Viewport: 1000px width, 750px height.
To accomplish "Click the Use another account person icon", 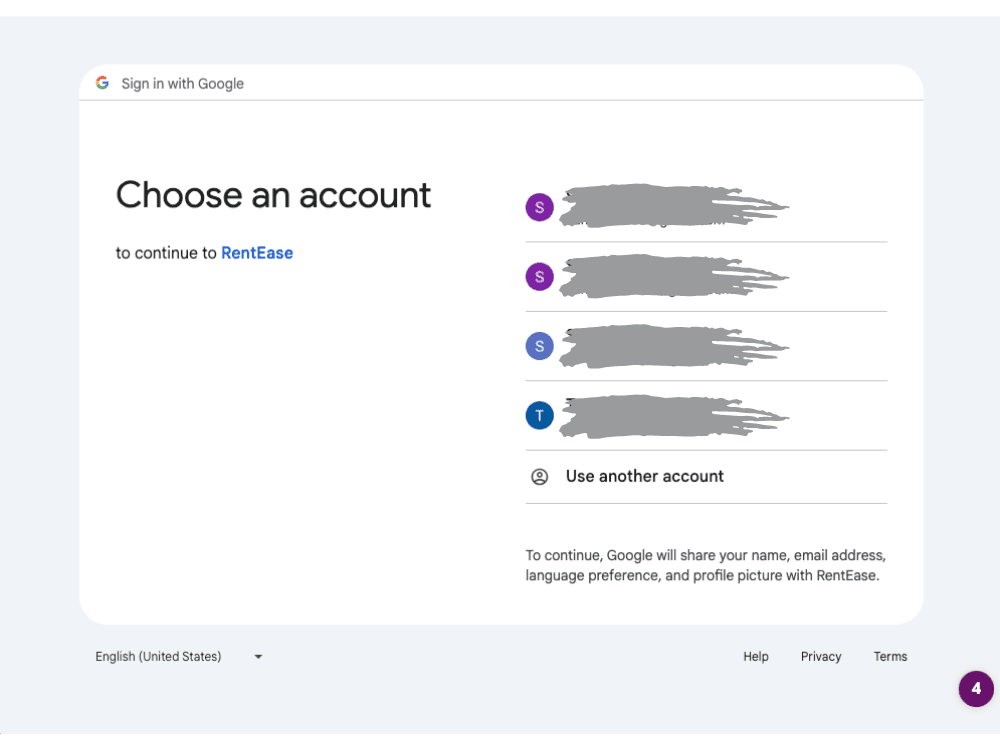I will pyautogui.click(x=539, y=476).
